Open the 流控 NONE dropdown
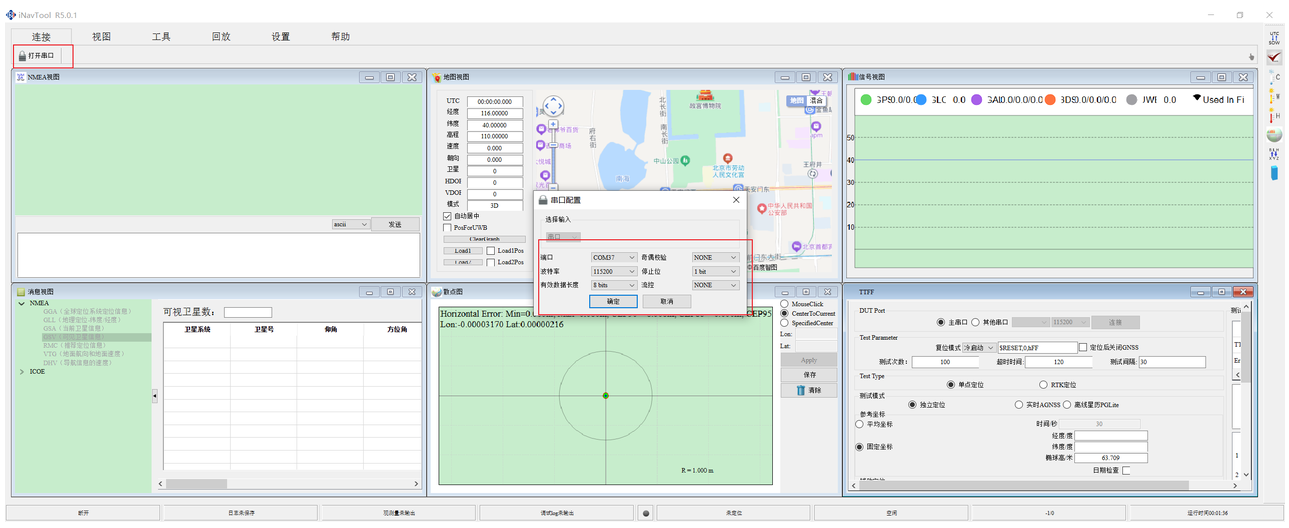Screen dimensions: 1289x528 [x=715, y=285]
